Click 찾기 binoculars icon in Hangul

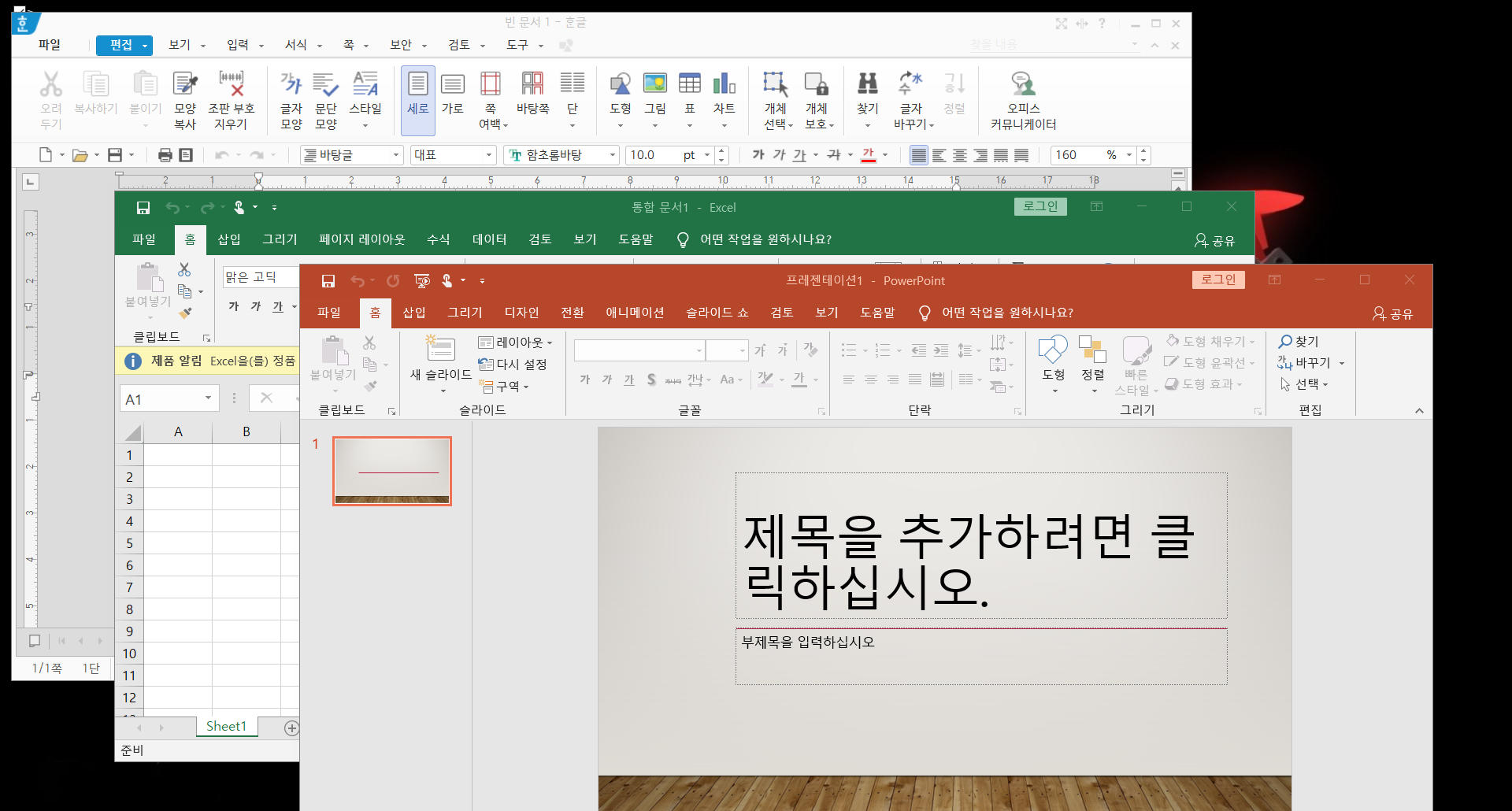click(x=868, y=83)
